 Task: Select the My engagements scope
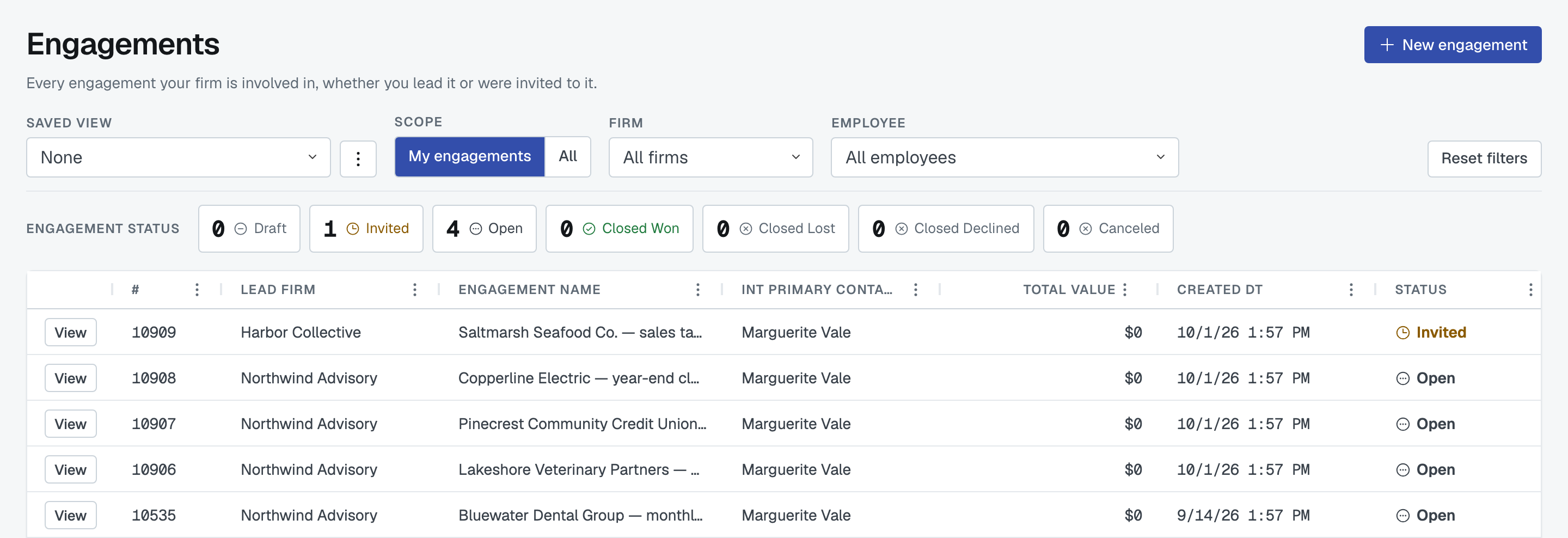(469, 156)
